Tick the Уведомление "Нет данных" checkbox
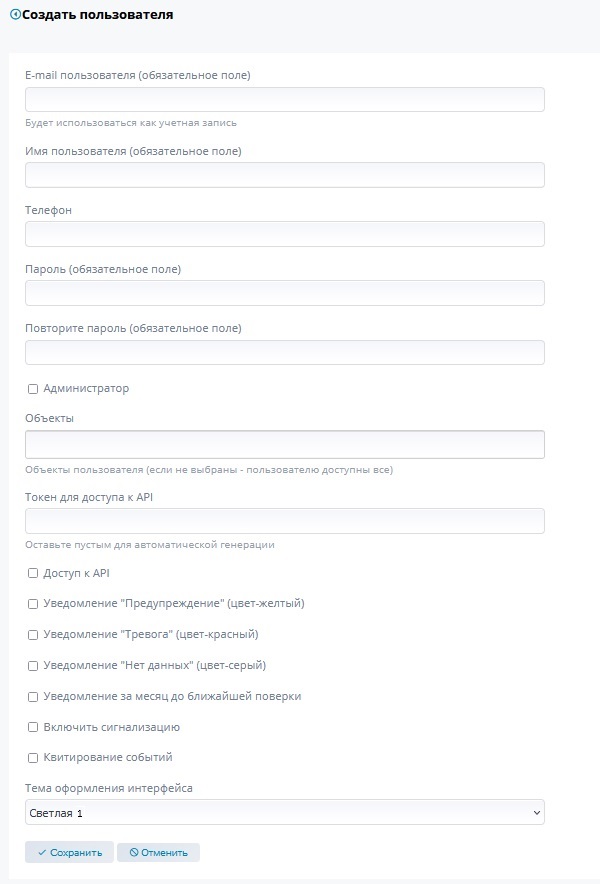Image resolution: width=600 pixels, height=884 pixels. [33, 666]
